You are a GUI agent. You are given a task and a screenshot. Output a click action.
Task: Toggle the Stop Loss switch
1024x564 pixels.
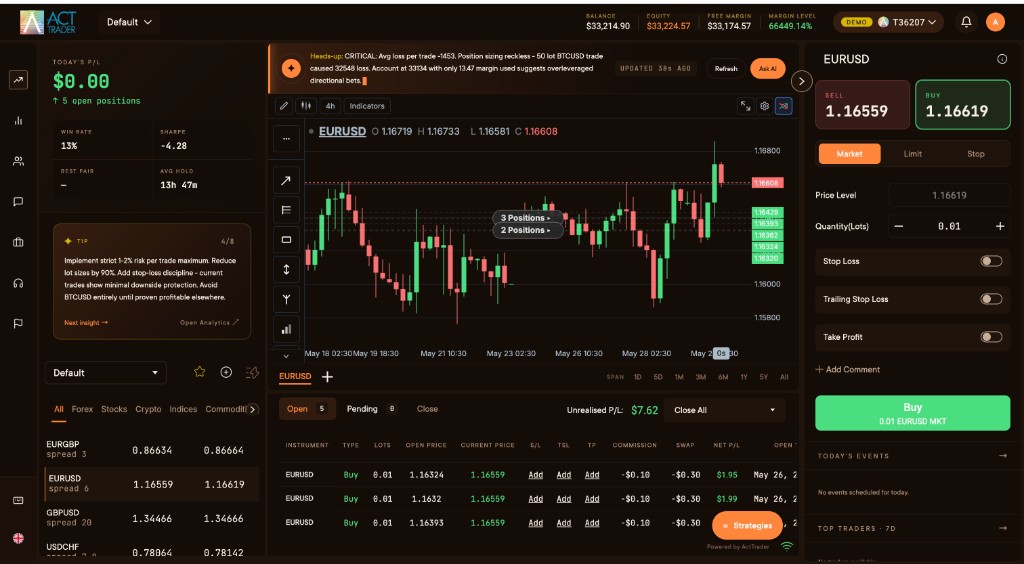click(991, 261)
